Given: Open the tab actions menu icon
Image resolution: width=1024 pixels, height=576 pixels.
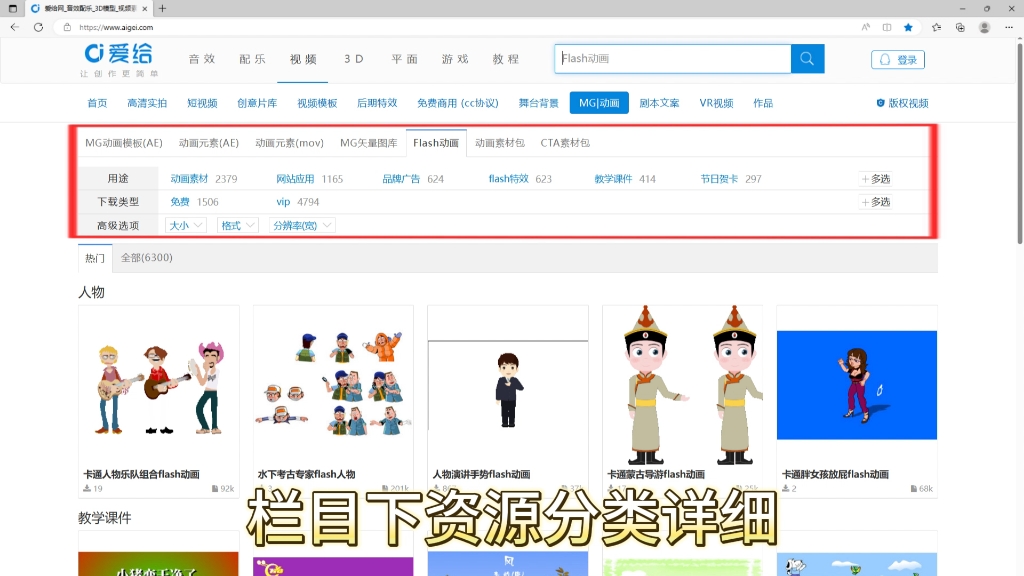Looking at the screenshot, I should tap(12, 8).
